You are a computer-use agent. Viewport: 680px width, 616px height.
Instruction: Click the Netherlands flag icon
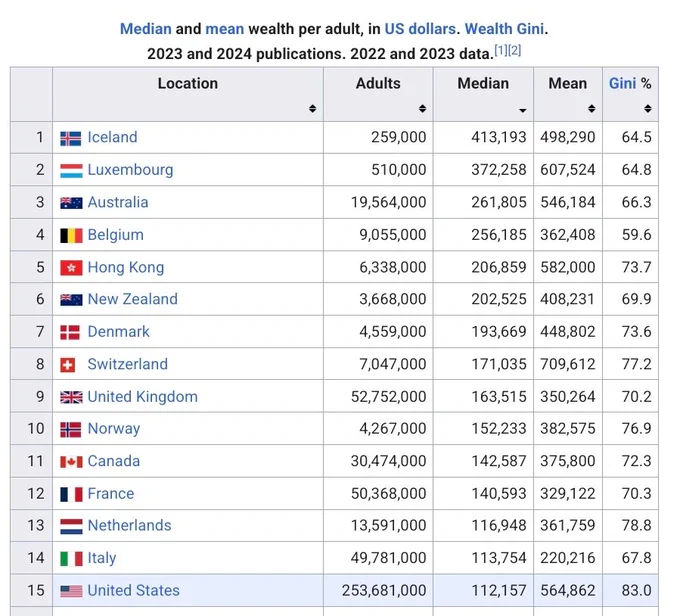[x=71, y=527]
